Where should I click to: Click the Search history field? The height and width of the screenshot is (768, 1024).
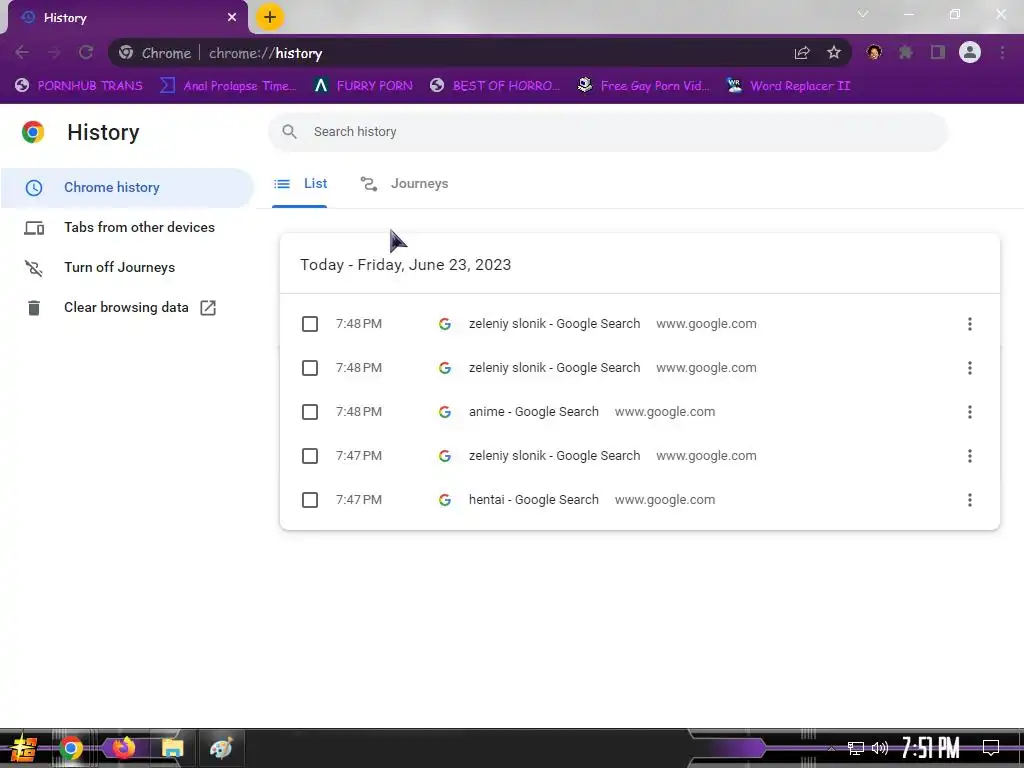coord(608,132)
